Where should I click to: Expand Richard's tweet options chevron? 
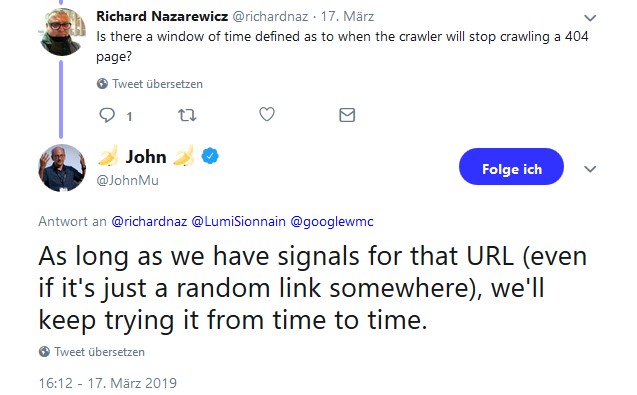tap(590, 18)
